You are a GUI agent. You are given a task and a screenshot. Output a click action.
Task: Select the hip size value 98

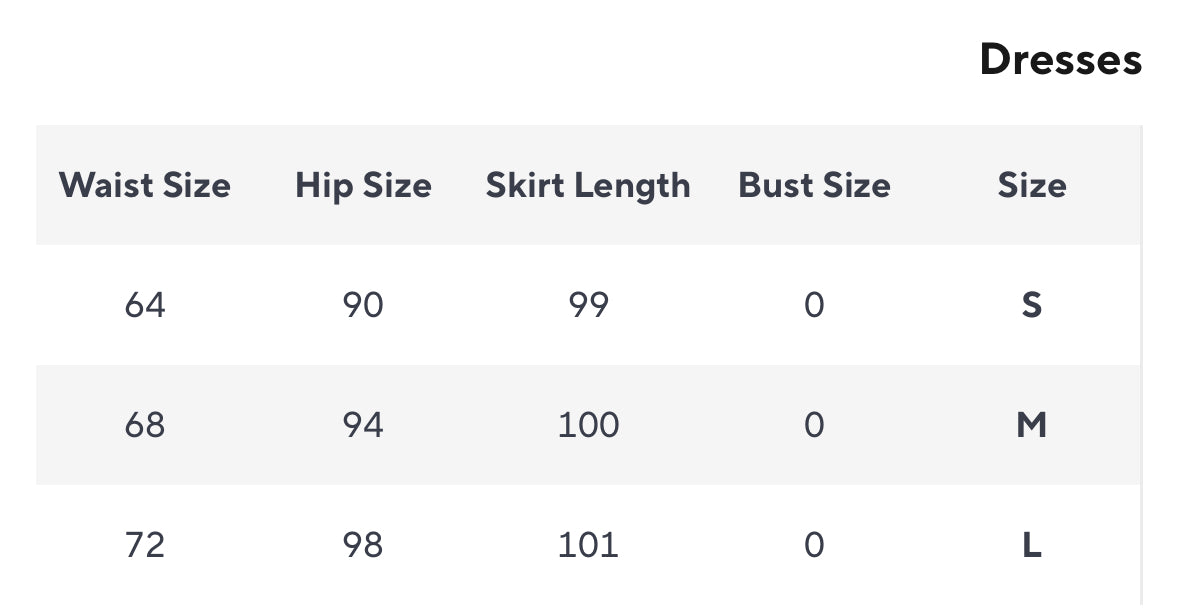[x=363, y=545]
